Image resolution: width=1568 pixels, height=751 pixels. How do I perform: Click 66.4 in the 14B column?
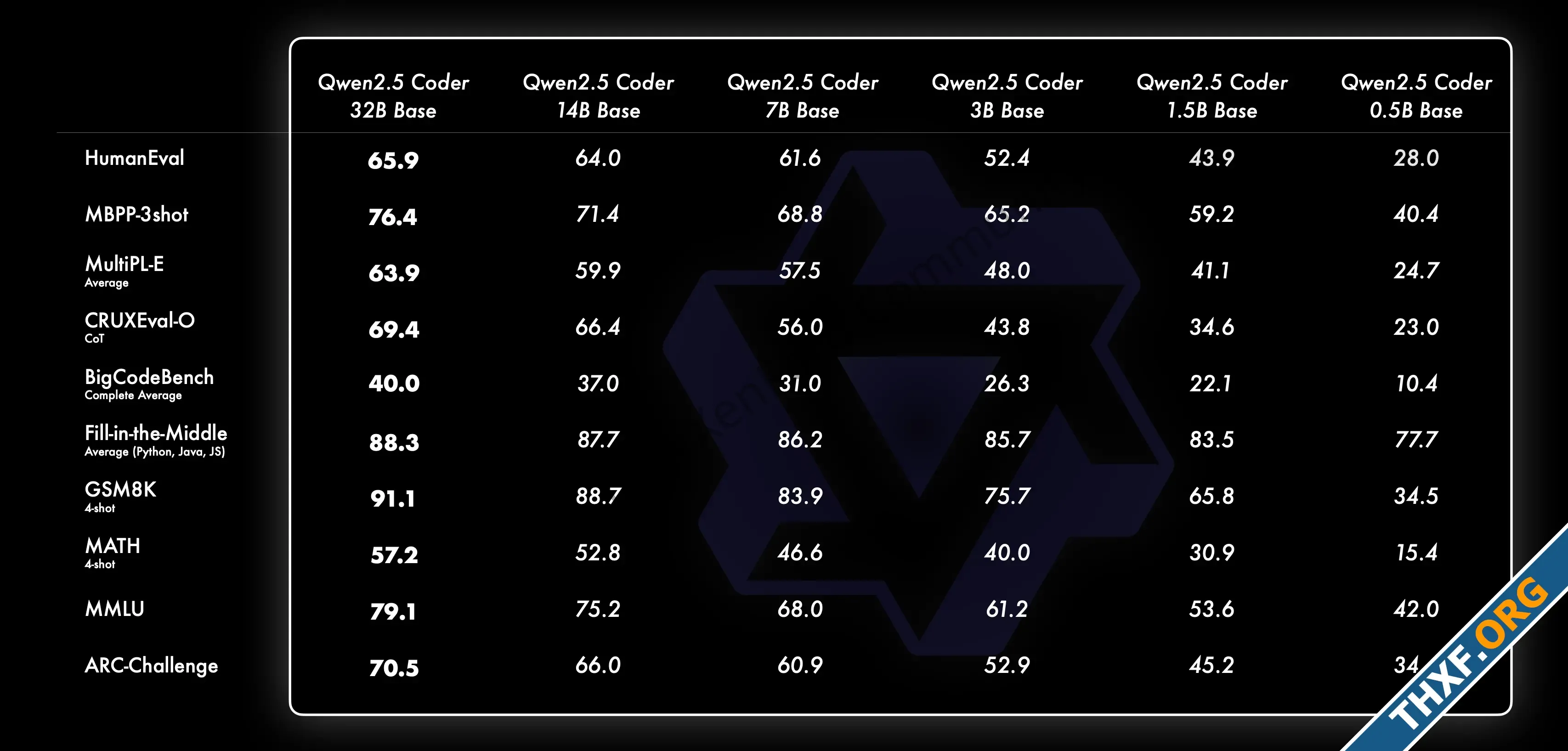click(598, 328)
